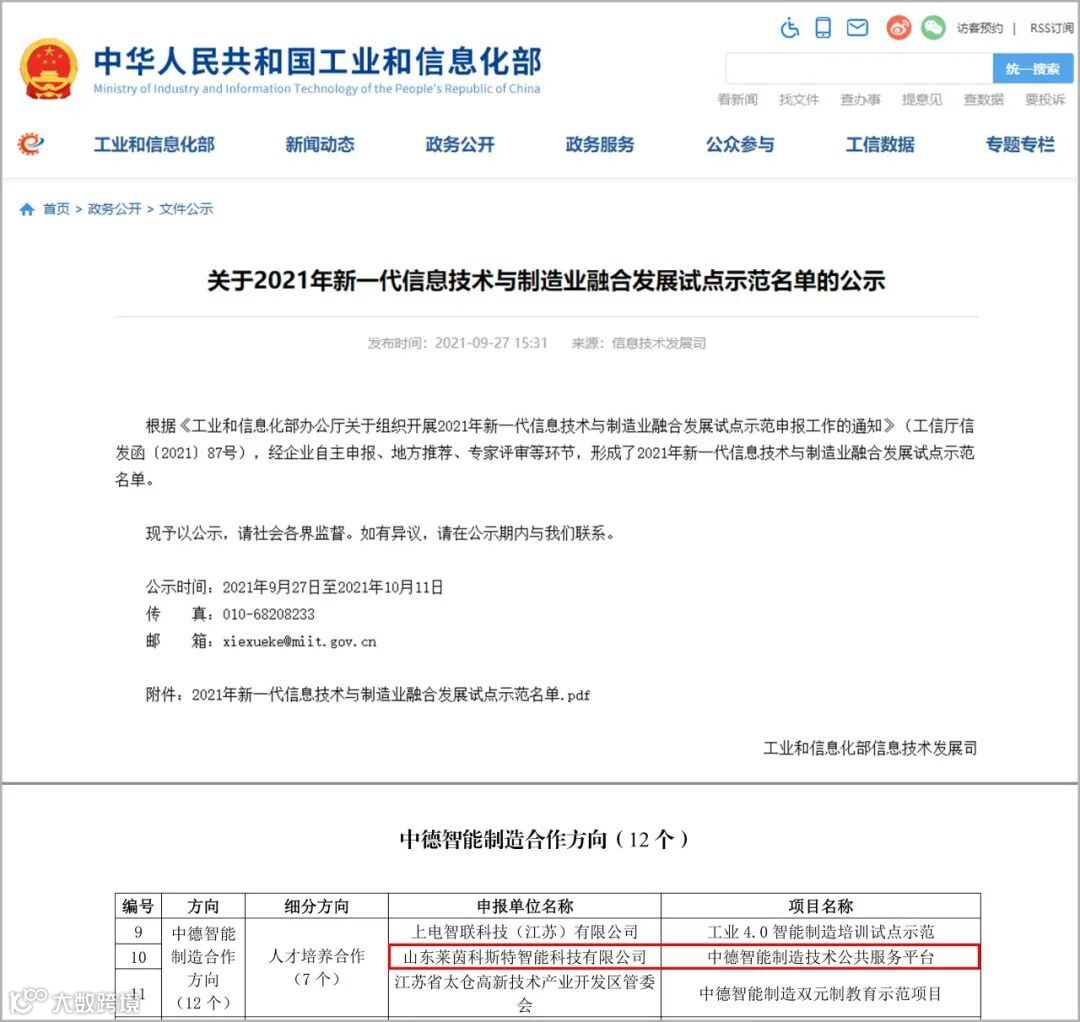Click table header 细分方向

pyautogui.click(x=317, y=906)
